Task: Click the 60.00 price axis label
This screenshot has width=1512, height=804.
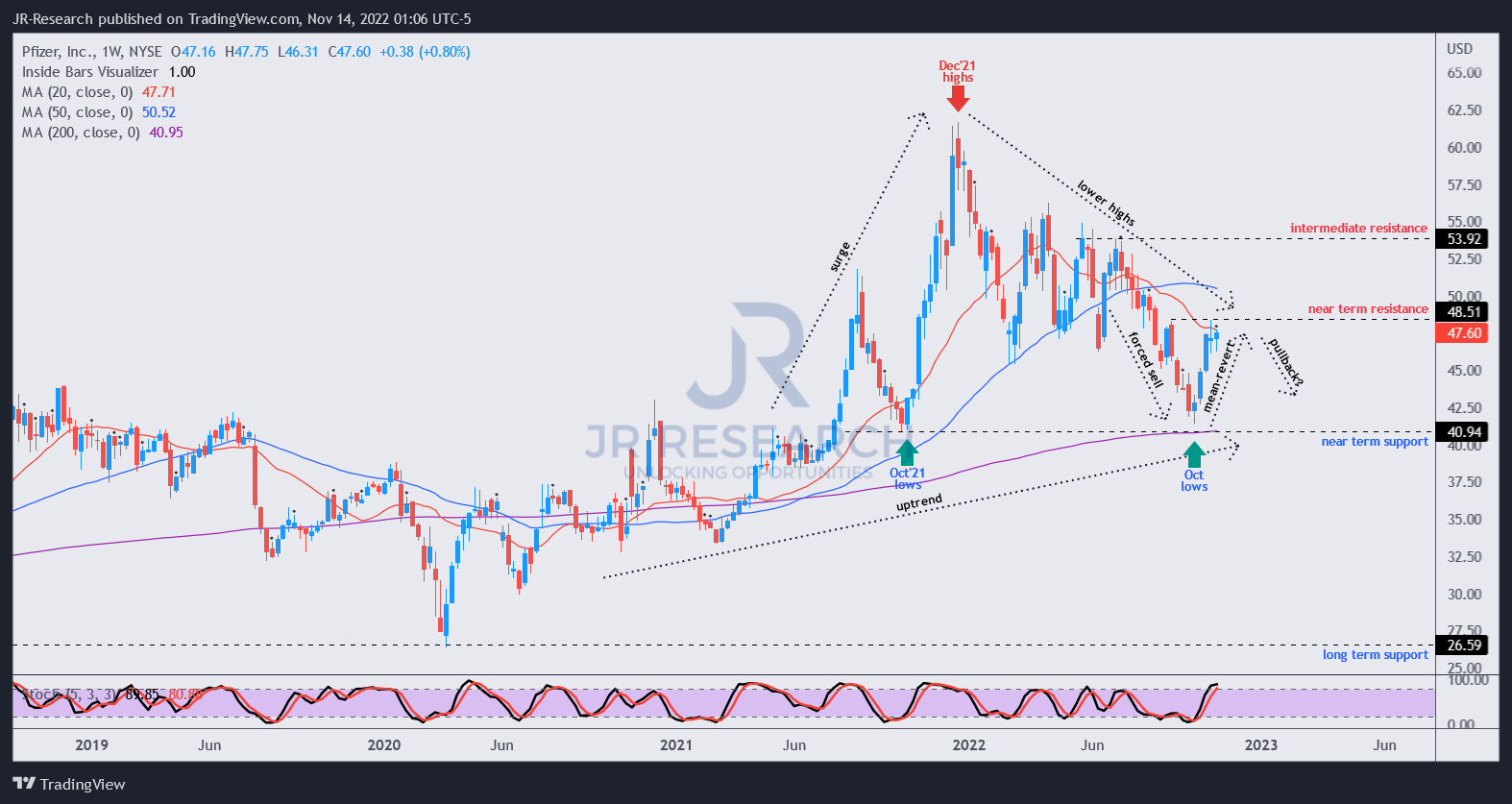Action: [x=1464, y=148]
